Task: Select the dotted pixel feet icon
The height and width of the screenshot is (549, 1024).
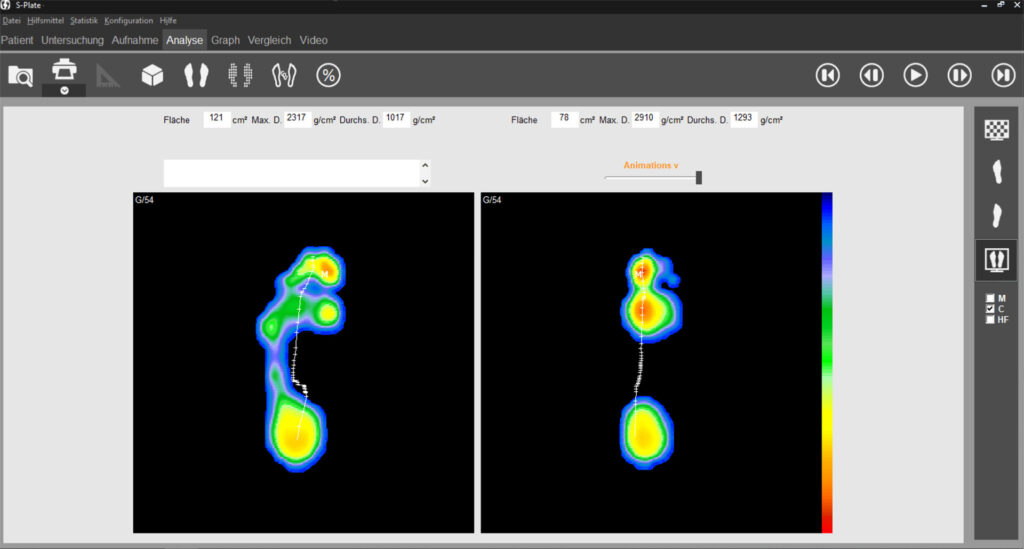Action: [x=240, y=75]
